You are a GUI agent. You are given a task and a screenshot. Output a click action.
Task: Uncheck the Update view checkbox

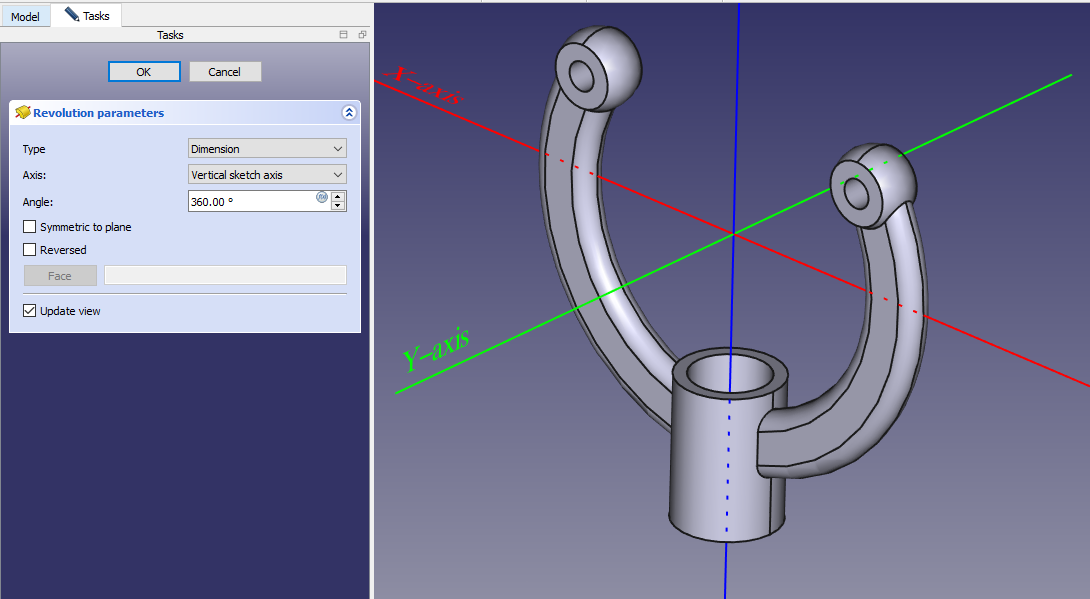[x=30, y=311]
